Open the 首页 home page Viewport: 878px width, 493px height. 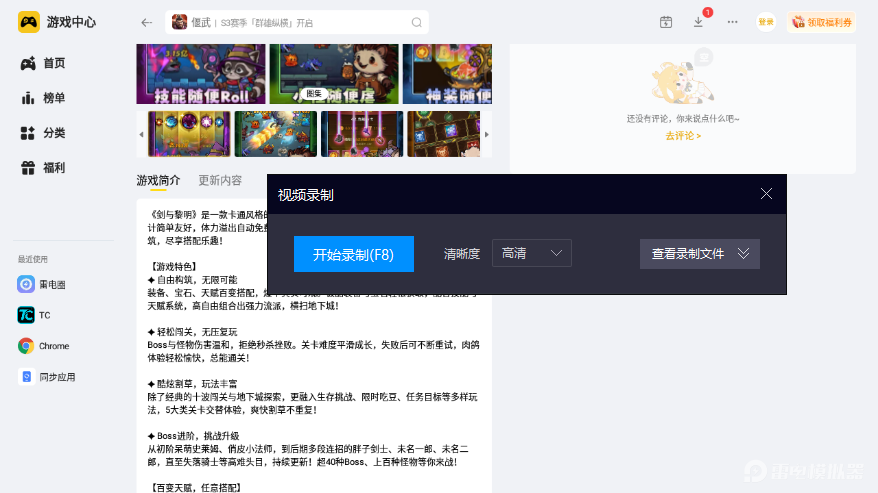click(x=43, y=63)
